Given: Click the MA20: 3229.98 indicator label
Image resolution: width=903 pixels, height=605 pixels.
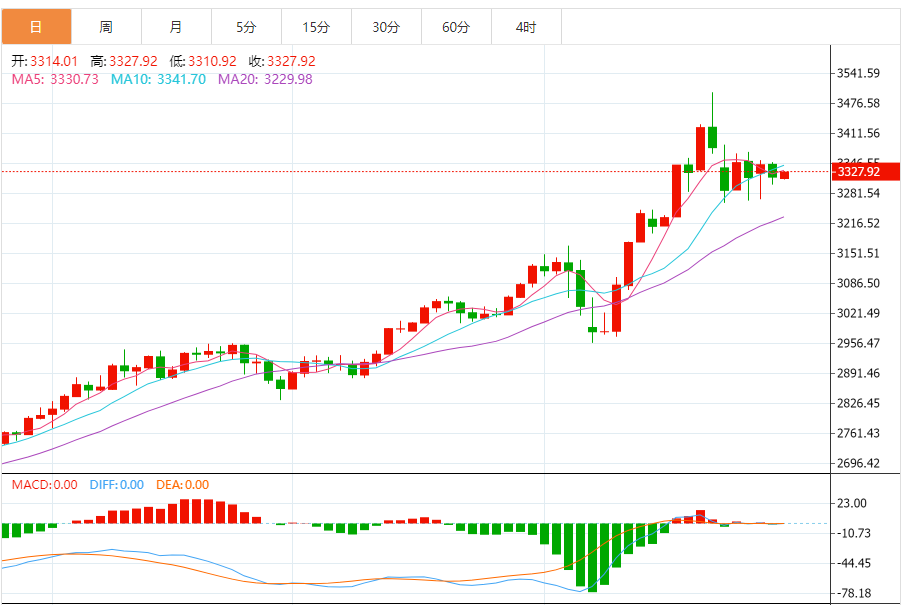Looking at the screenshot, I should point(265,79).
